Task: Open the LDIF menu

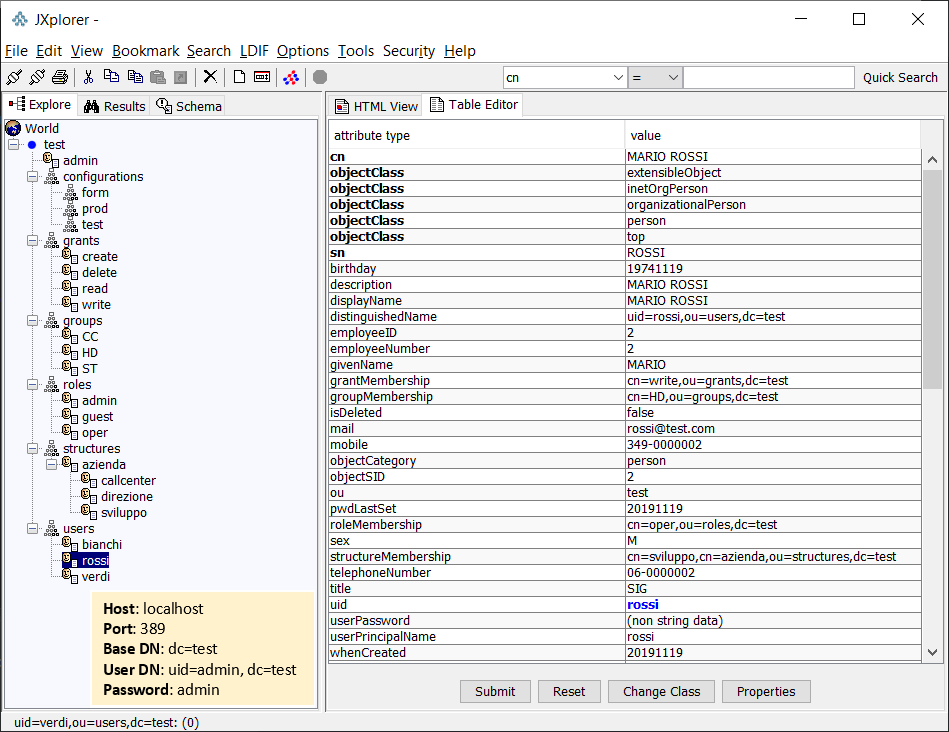Action: point(254,51)
